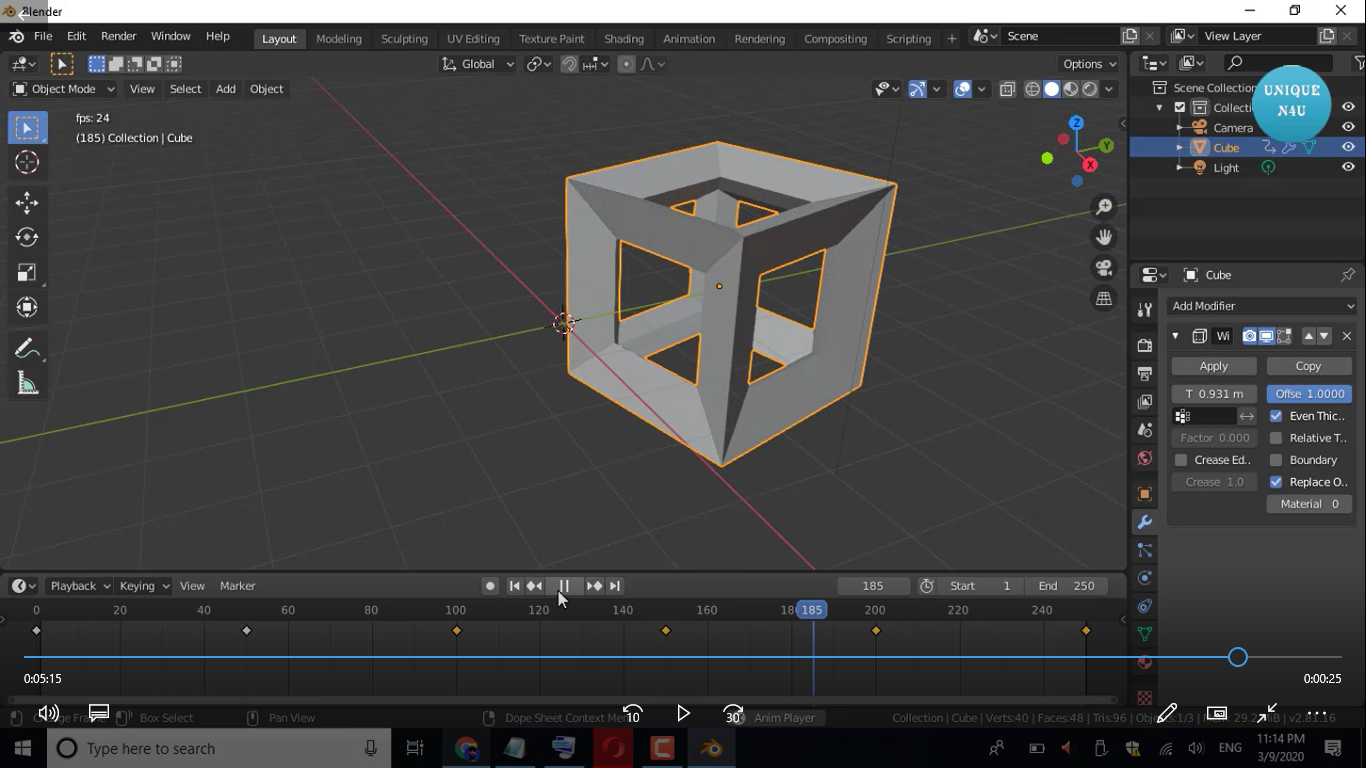The image size is (1366, 768).
Task: Select the Rotate tool
Action: 27,237
